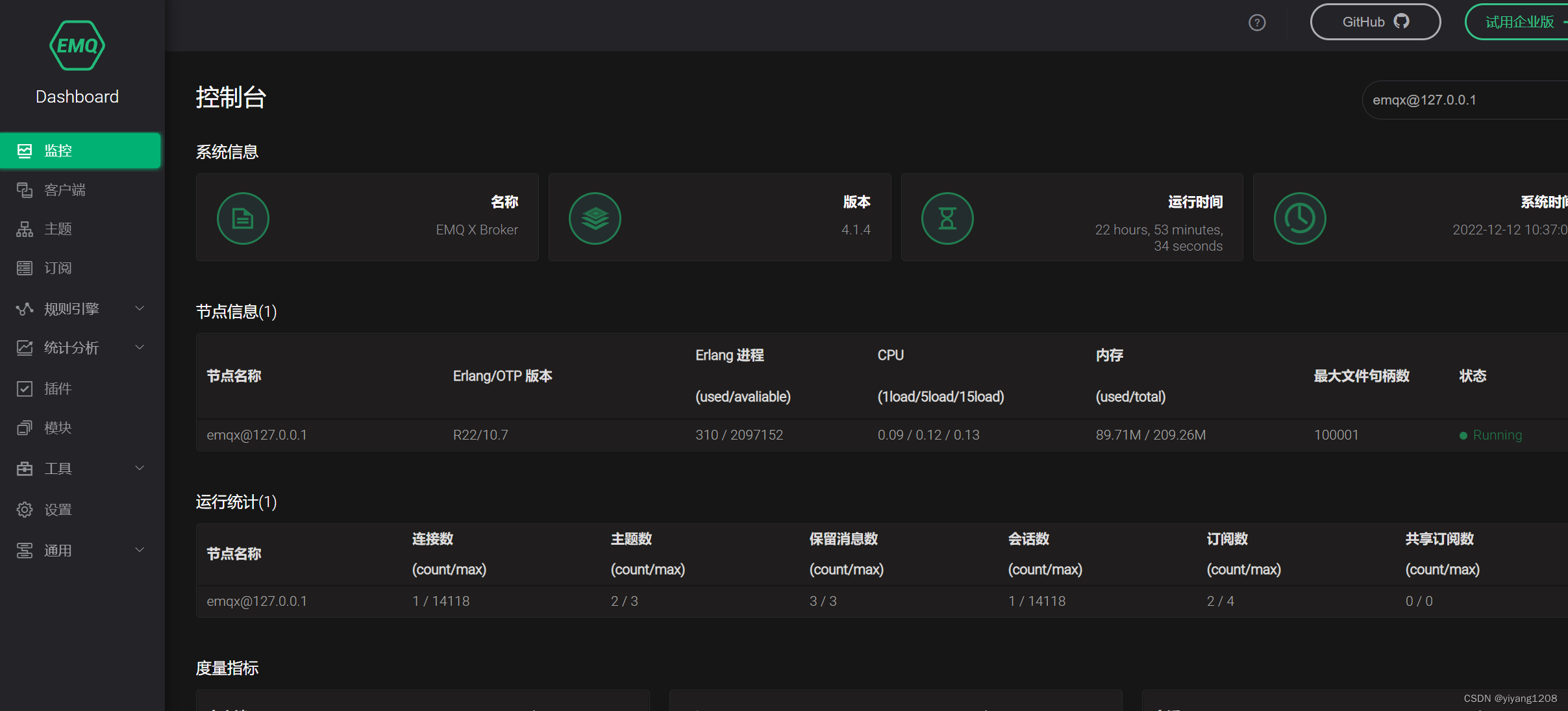The height and width of the screenshot is (711, 1568).
Task: Open the 客户端 menu item
Action: (65, 190)
